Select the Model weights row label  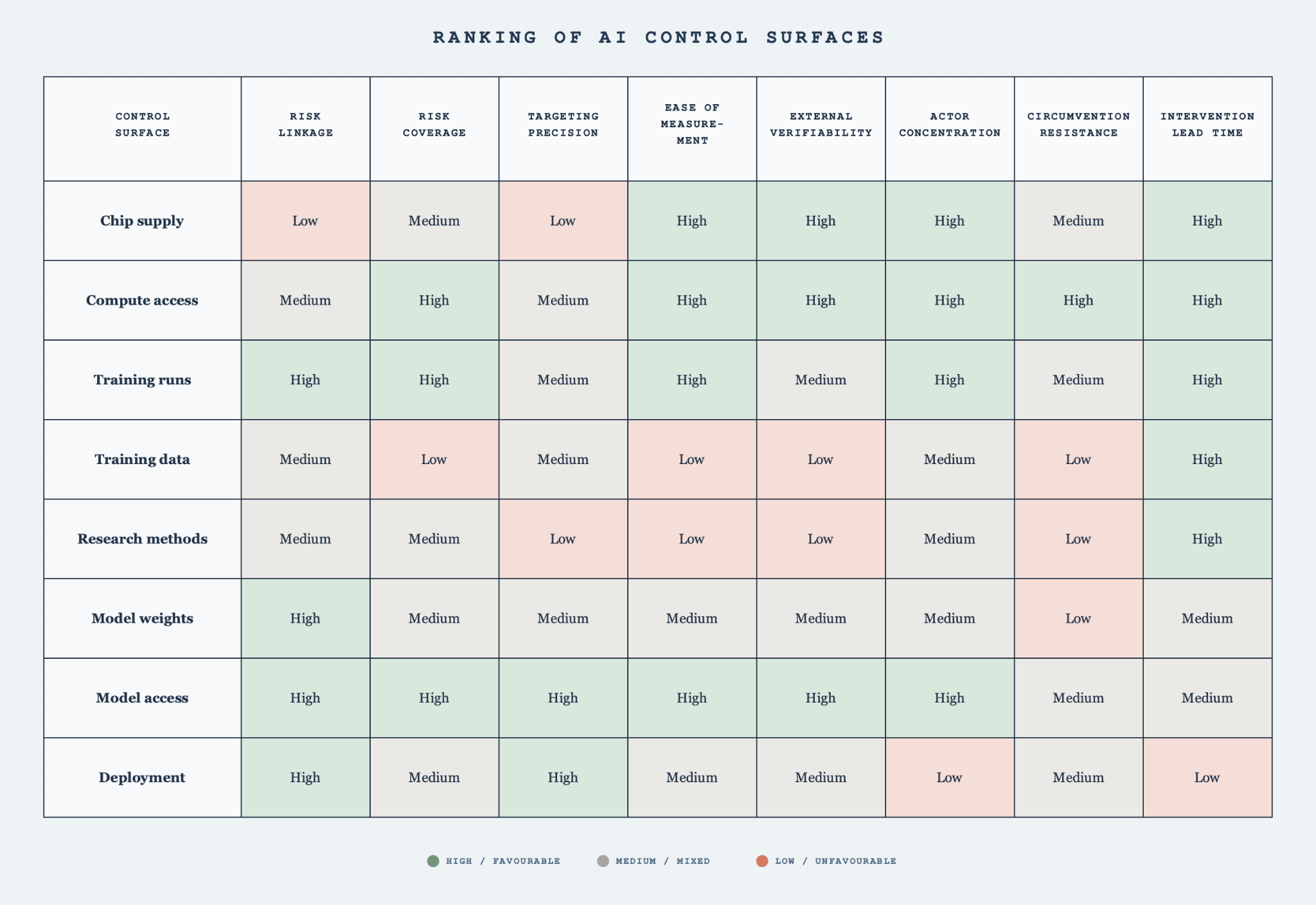pos(142,618)
